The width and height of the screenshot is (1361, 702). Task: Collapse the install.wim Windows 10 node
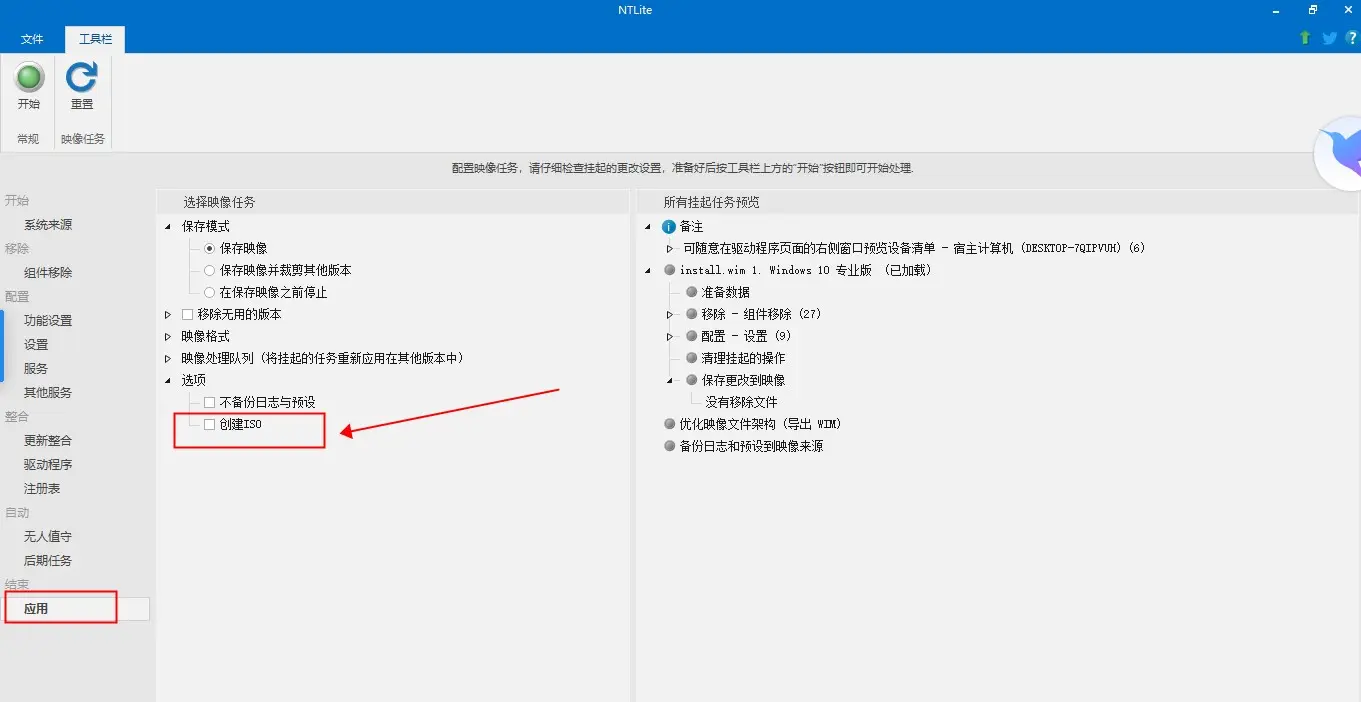point(649,271)
